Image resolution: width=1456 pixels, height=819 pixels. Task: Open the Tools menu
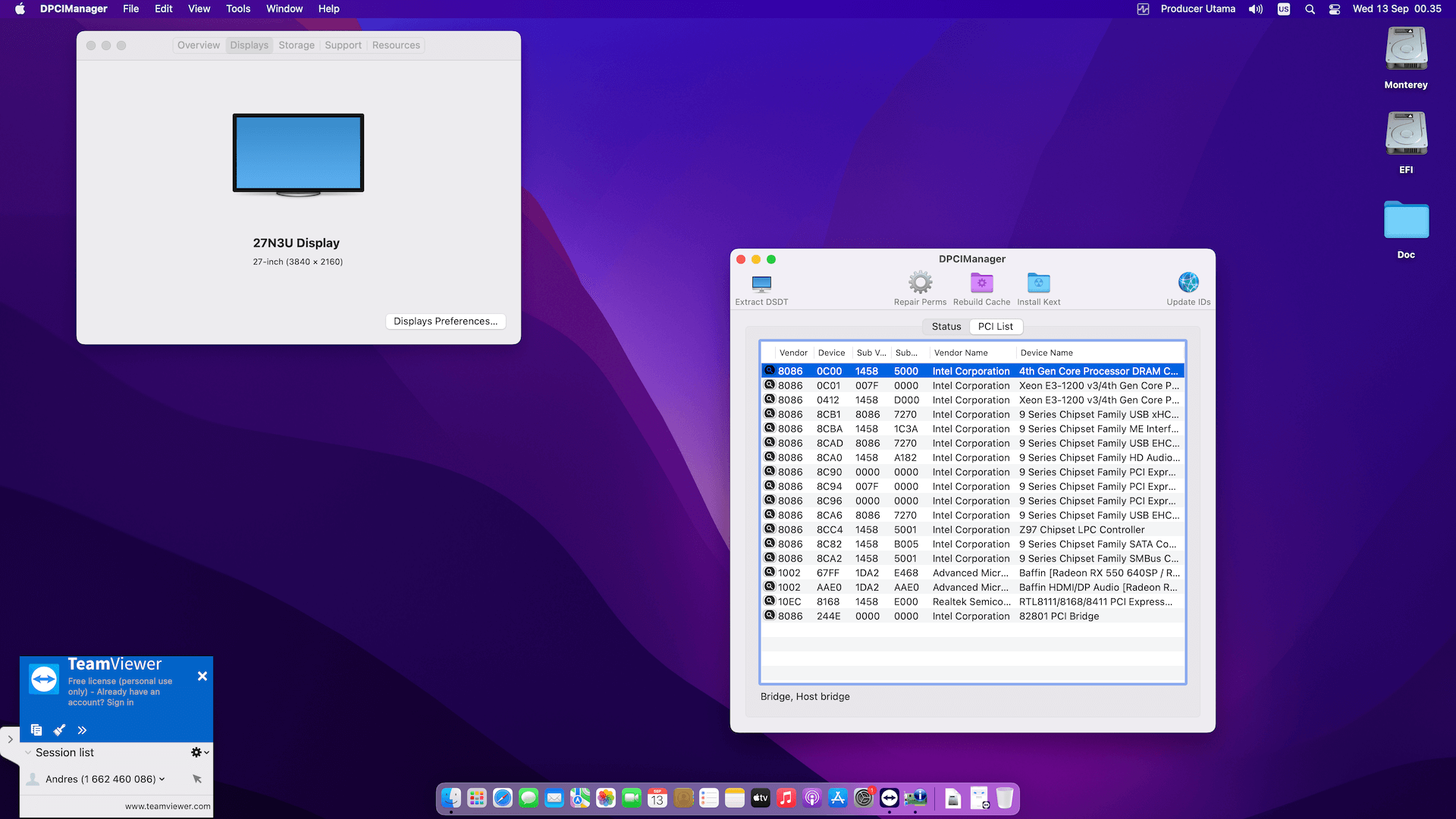click(238, 9)
